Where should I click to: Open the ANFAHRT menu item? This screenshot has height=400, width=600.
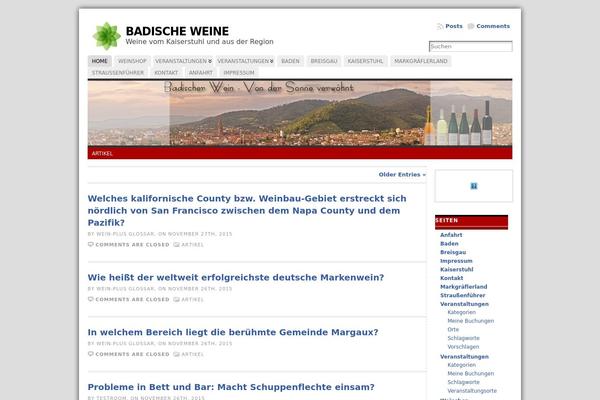pos(201,73)
